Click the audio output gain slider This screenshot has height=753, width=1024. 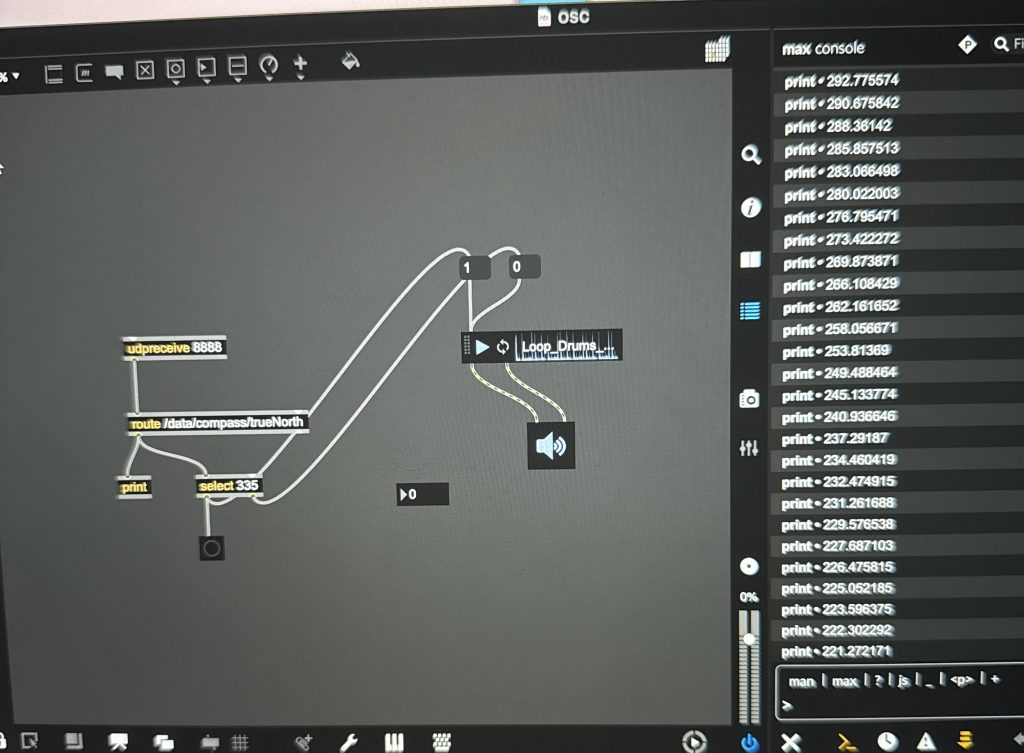pyautogui.click(x=749, y=662)
